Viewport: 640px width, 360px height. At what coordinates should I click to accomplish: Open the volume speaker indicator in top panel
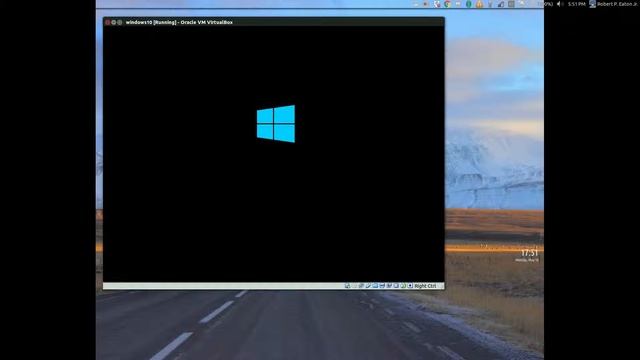click(560, 4)
